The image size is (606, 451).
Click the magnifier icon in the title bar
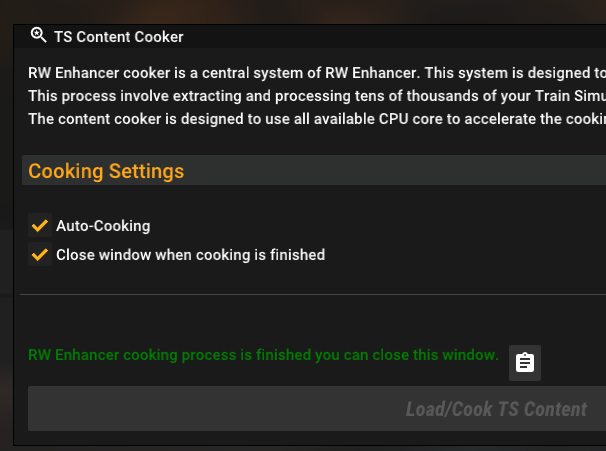point(39,36)
